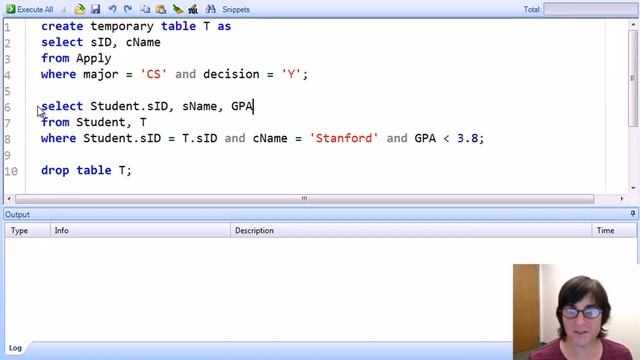Click the string 'Stanford' on line 8
The image size is (640, 360).
point(344,138)
